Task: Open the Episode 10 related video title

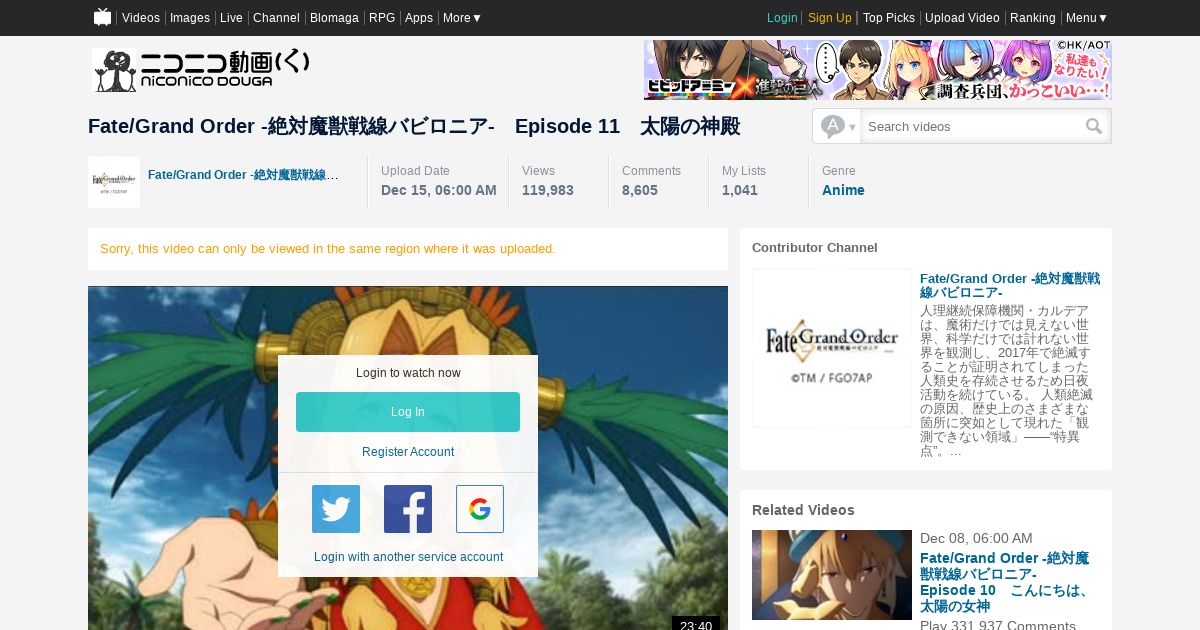Action: point(1005,582)
